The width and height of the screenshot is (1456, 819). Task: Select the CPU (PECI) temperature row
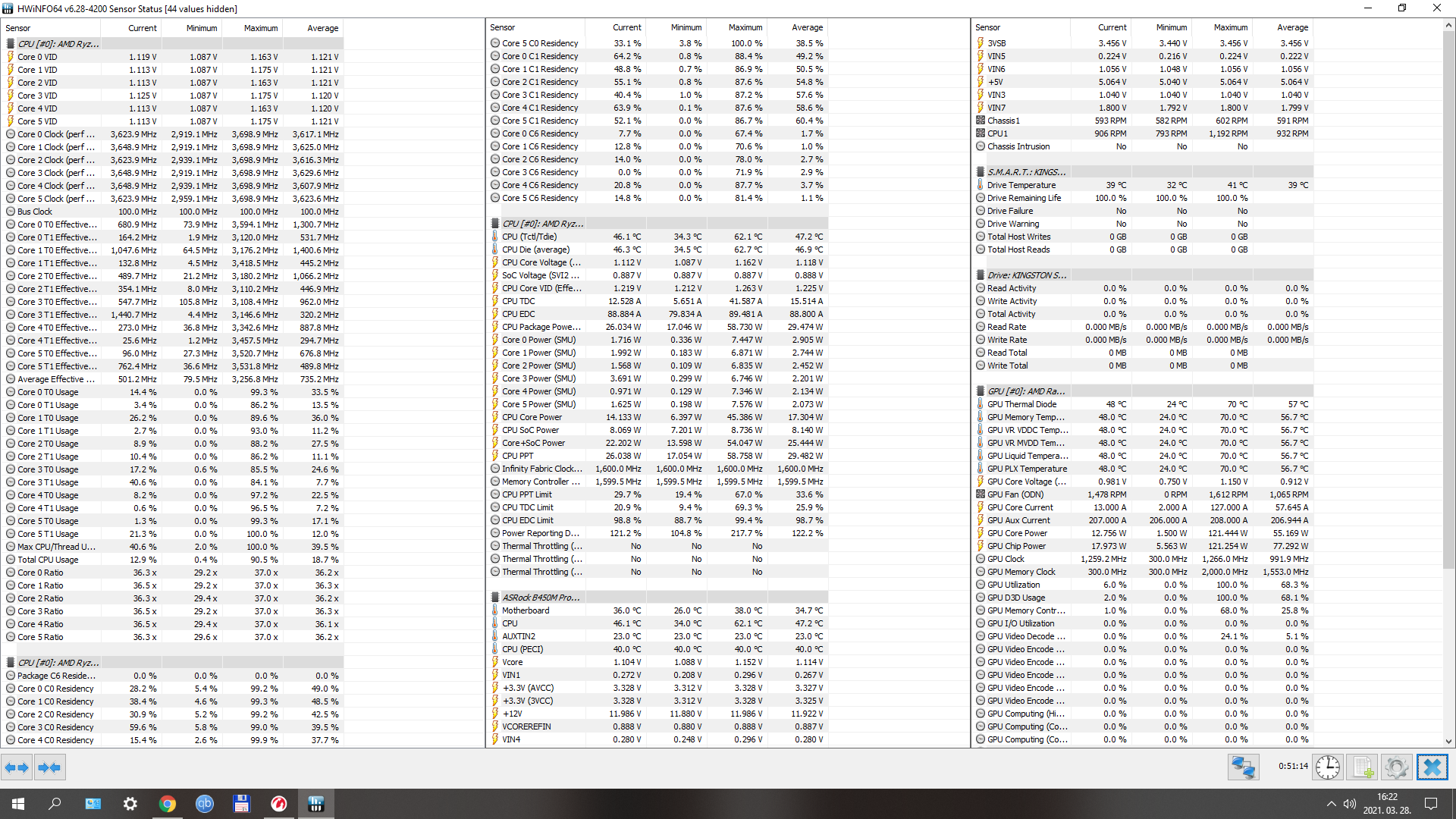click(x=658, y=649)
